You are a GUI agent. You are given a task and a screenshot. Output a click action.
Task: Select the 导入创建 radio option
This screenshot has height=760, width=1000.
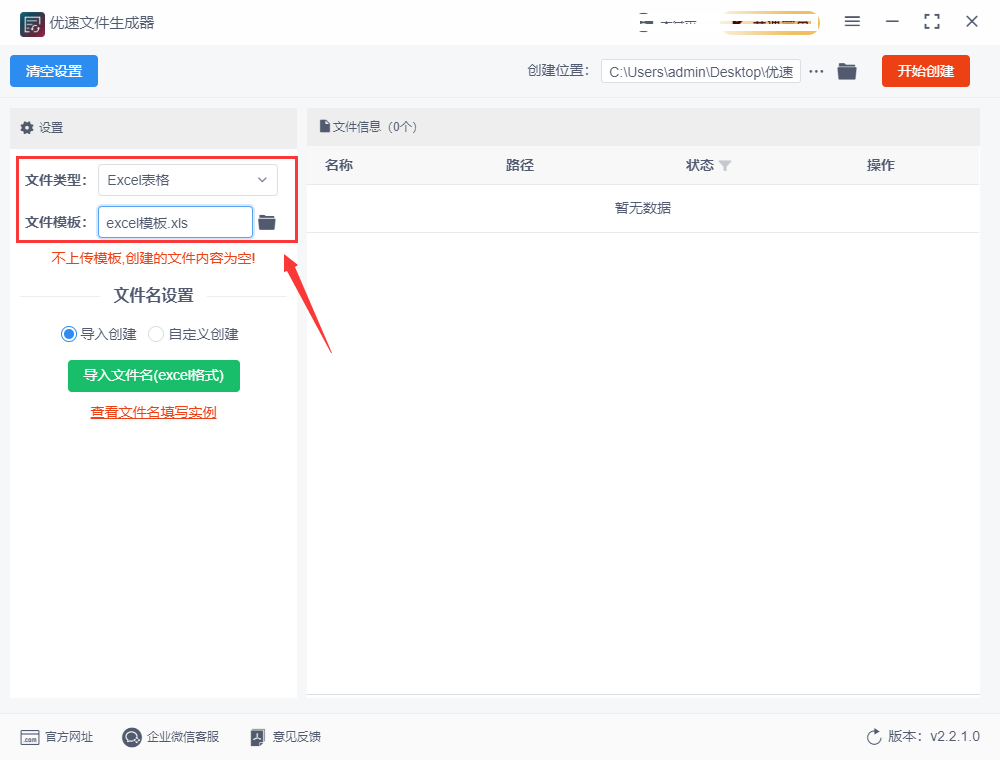69,334
